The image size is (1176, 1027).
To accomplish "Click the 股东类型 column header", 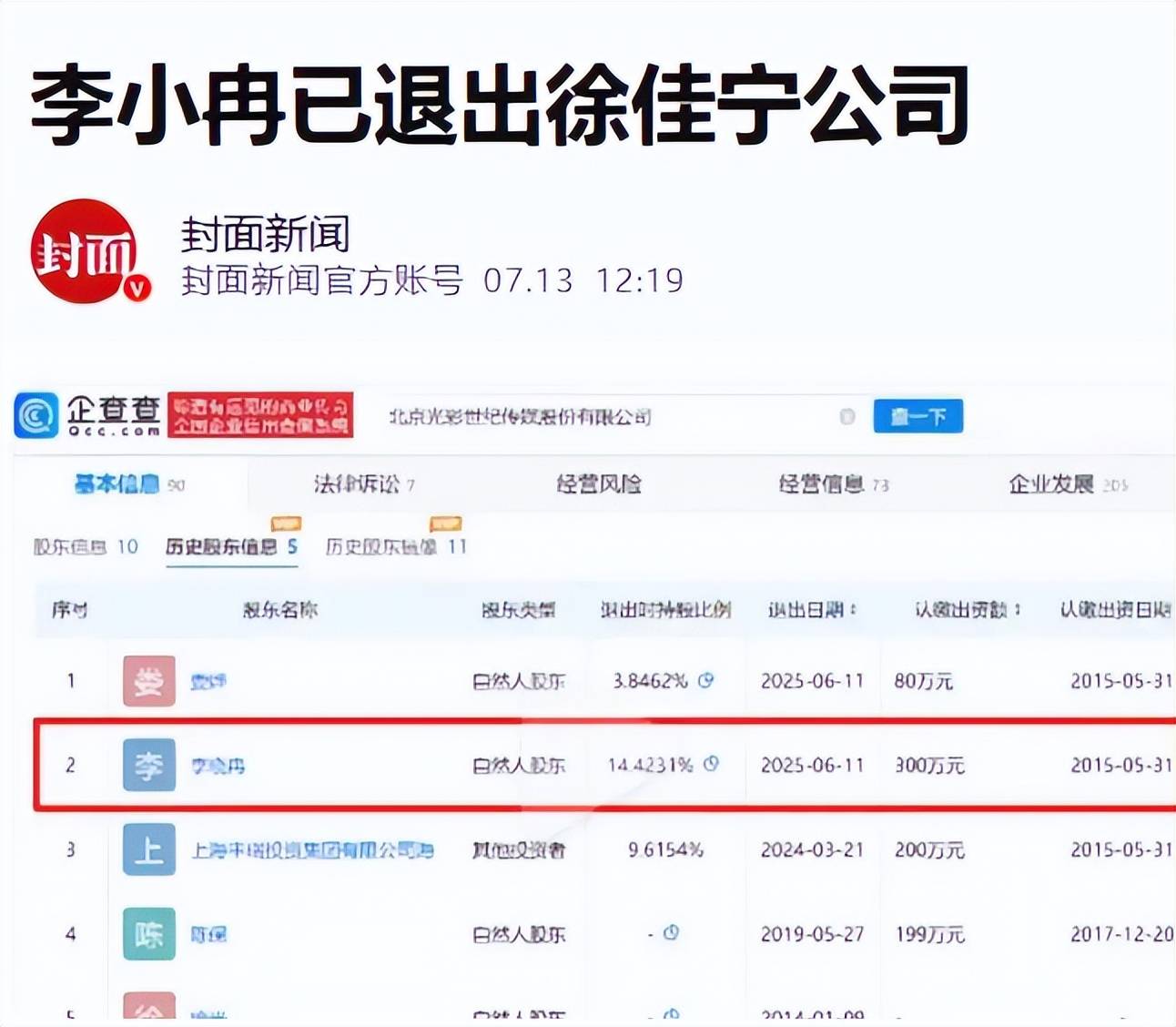I will point(518,610).
